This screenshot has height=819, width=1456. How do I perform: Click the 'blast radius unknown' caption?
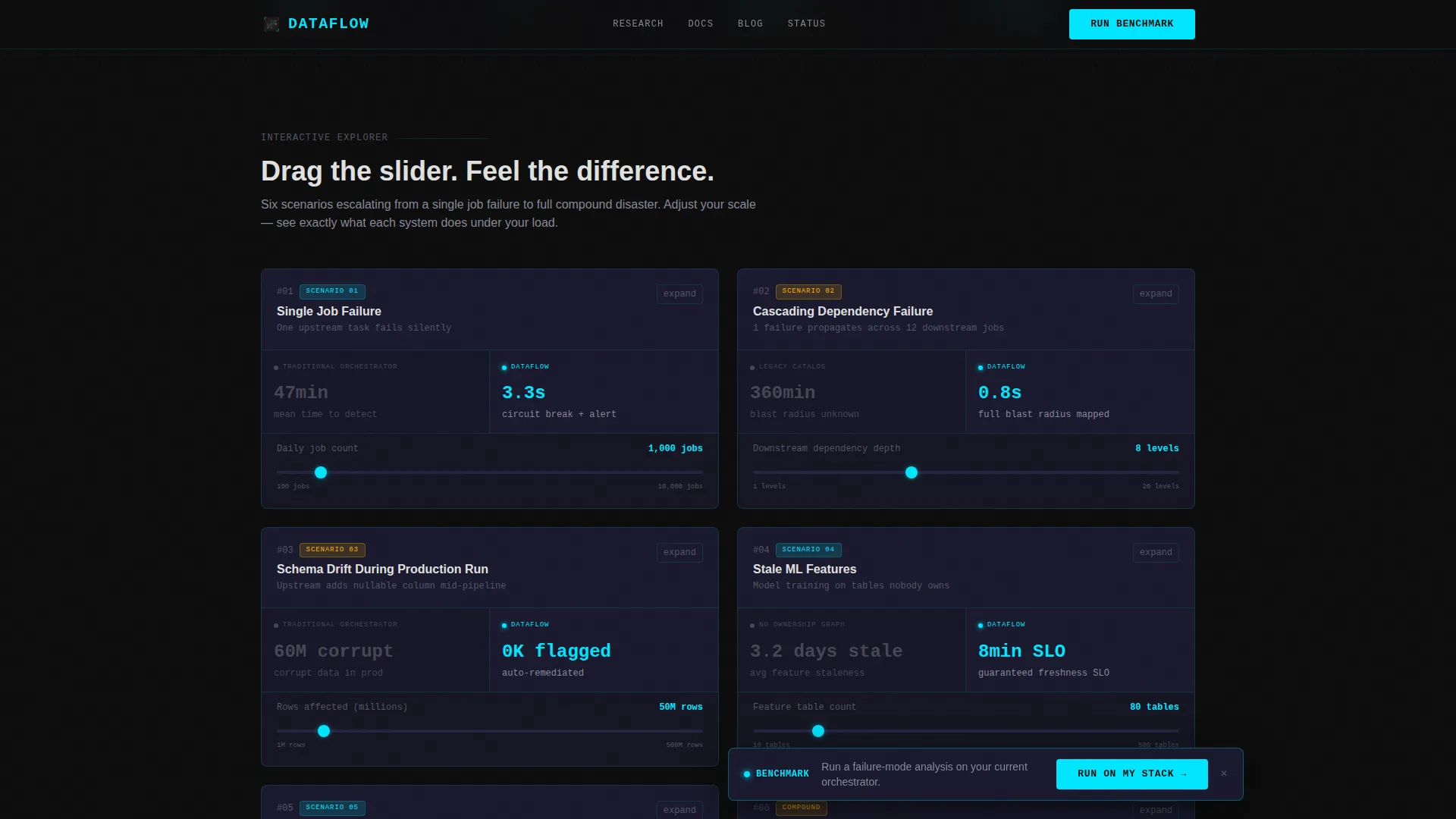[x=805, y=414]
